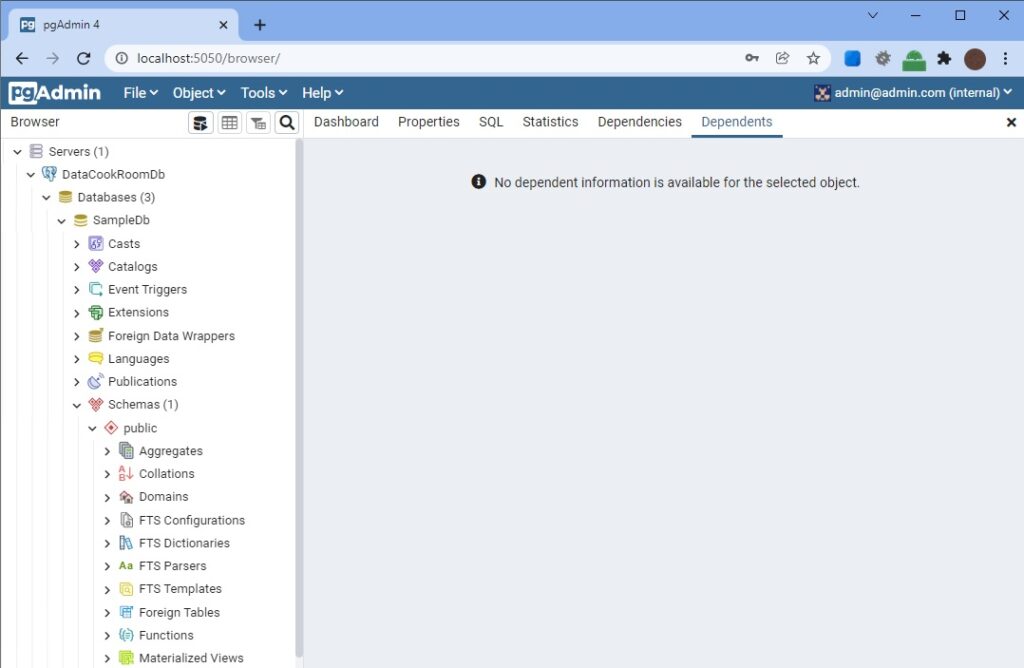Expand the Aggregates node

(107, 451)
